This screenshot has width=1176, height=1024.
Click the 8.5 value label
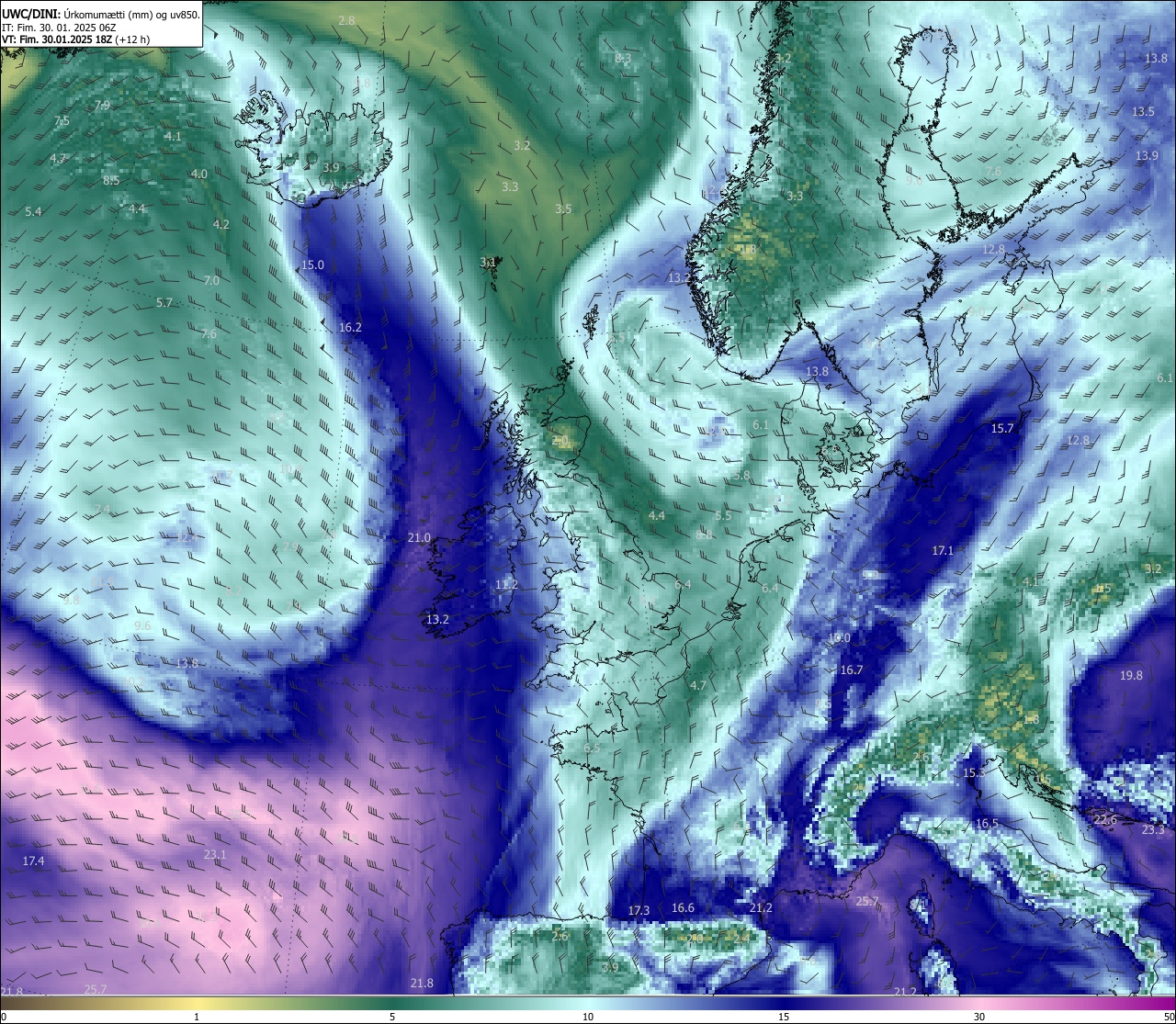[x=111, y=181]
